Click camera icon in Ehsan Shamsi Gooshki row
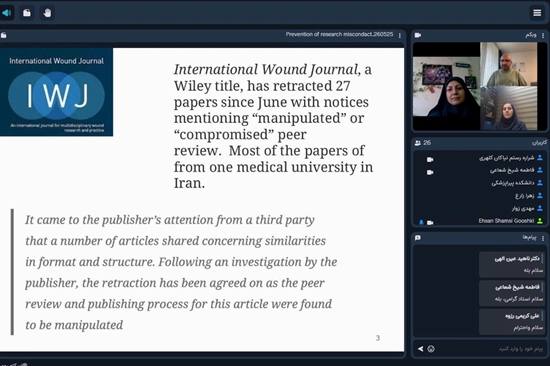 430,222
